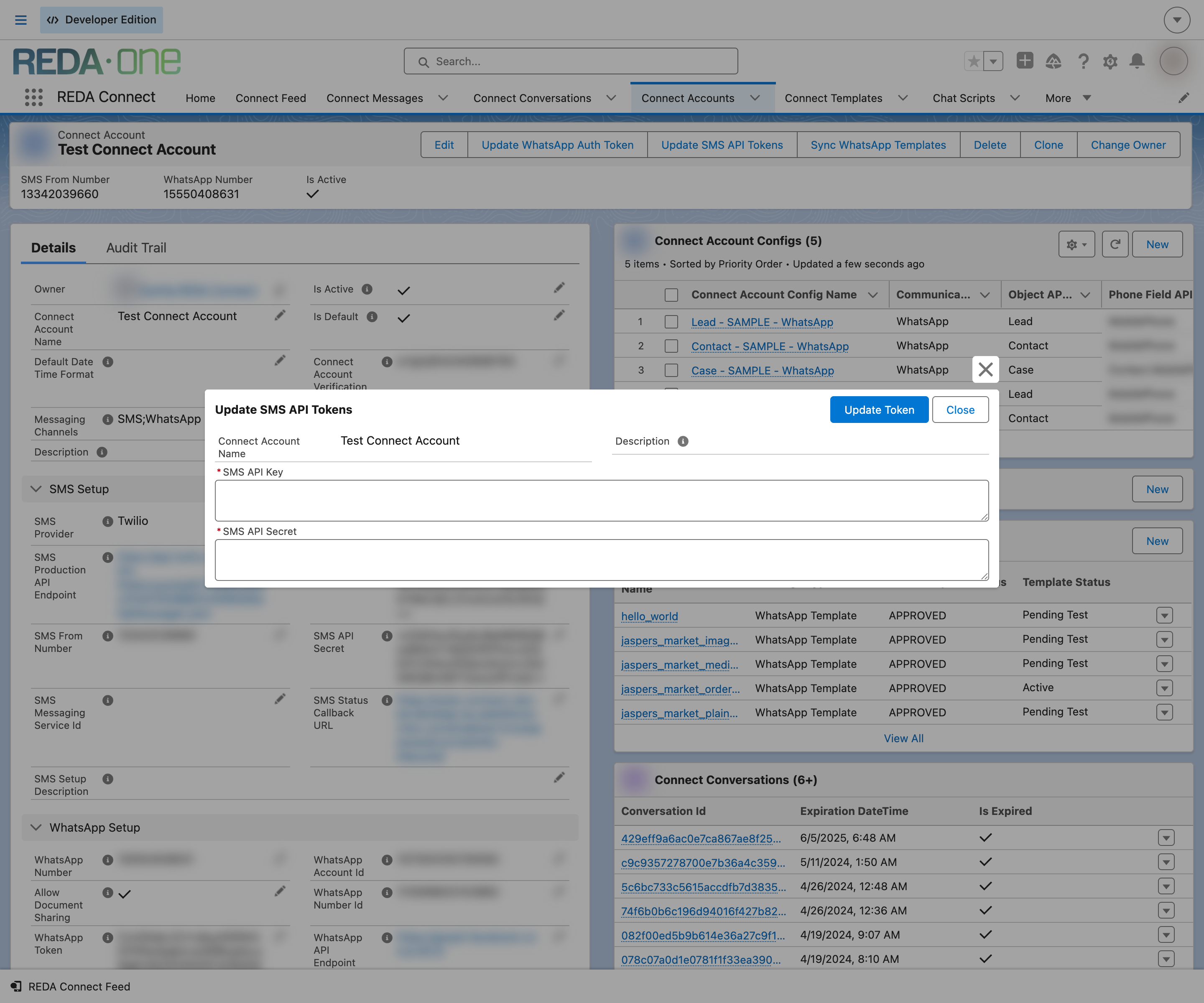Screen dimensions: 1204x1003
Task: Click the edit navigation pencil icon
Action: [1184, 98]
